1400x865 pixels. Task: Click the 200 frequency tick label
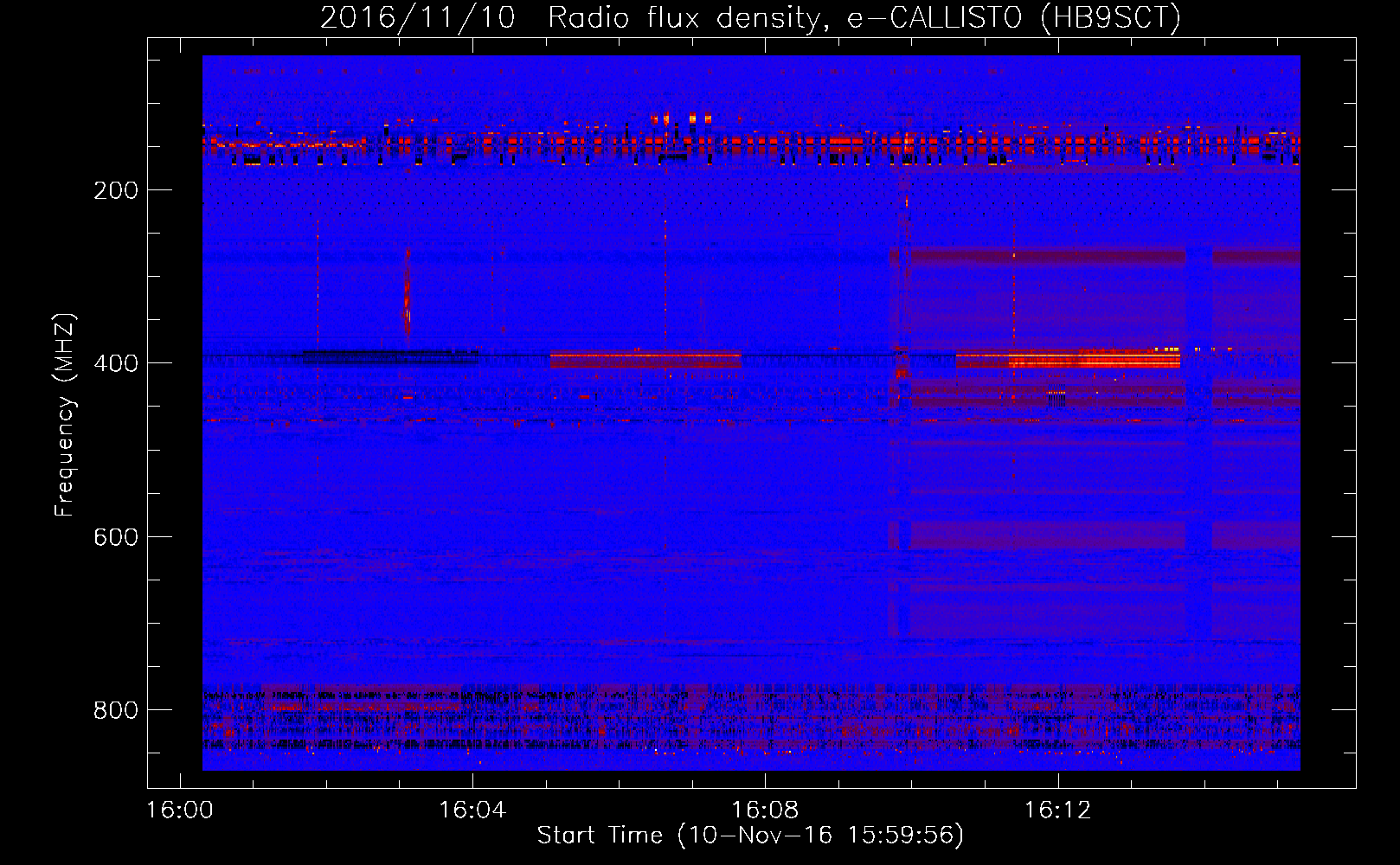click(x=116, y=190)
